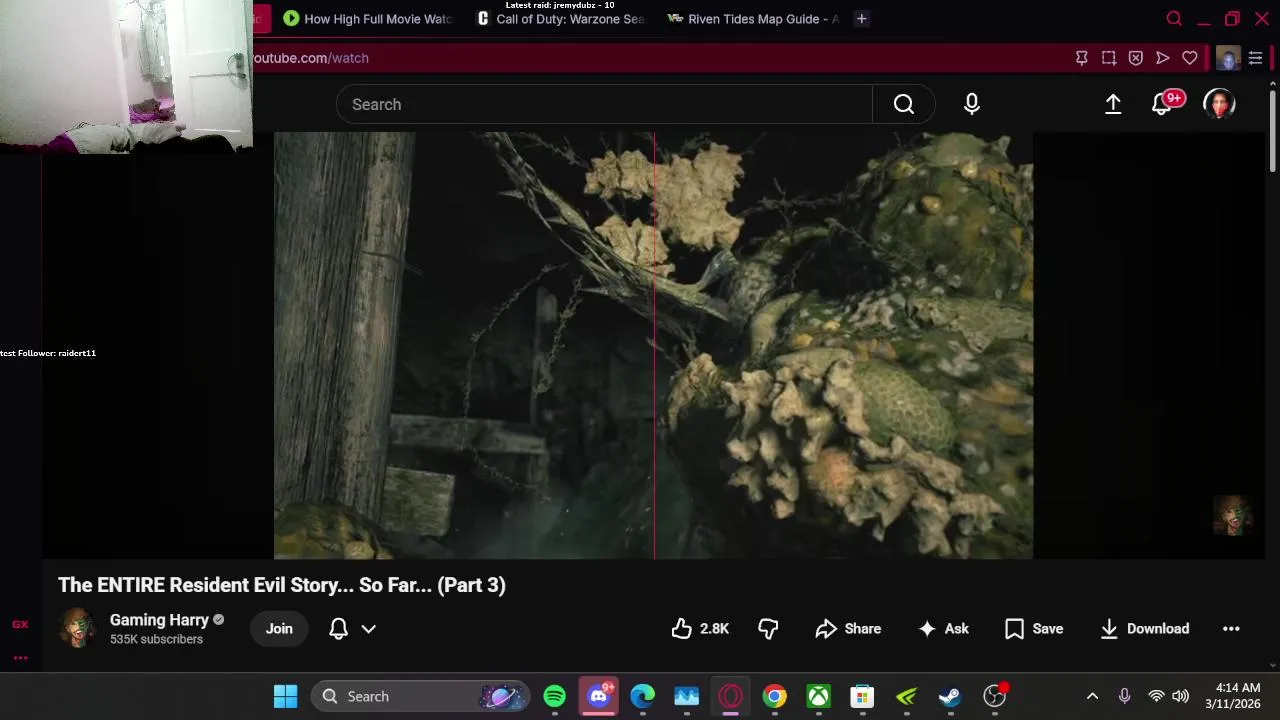This screenshot has width=1280, height=720.
Task: Open Gaming Harry channel name link
Action: [159, 620]
